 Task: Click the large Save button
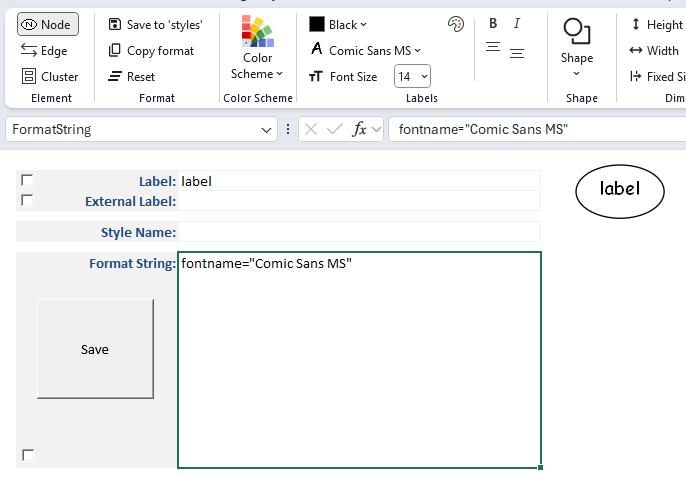[x=95, y=349]
